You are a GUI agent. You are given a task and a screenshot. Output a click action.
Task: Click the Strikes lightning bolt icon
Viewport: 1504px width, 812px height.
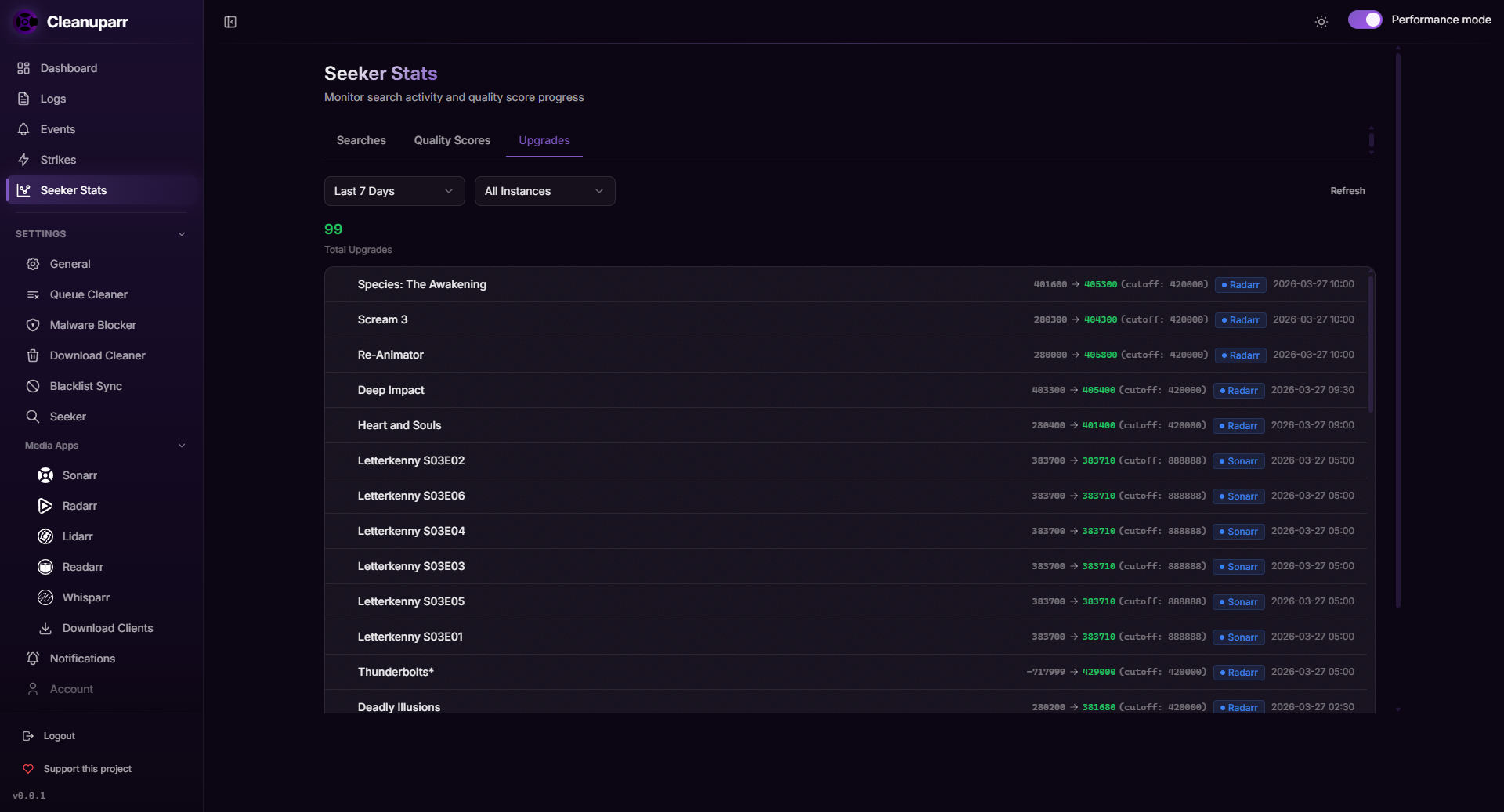[x=23, y=160]
